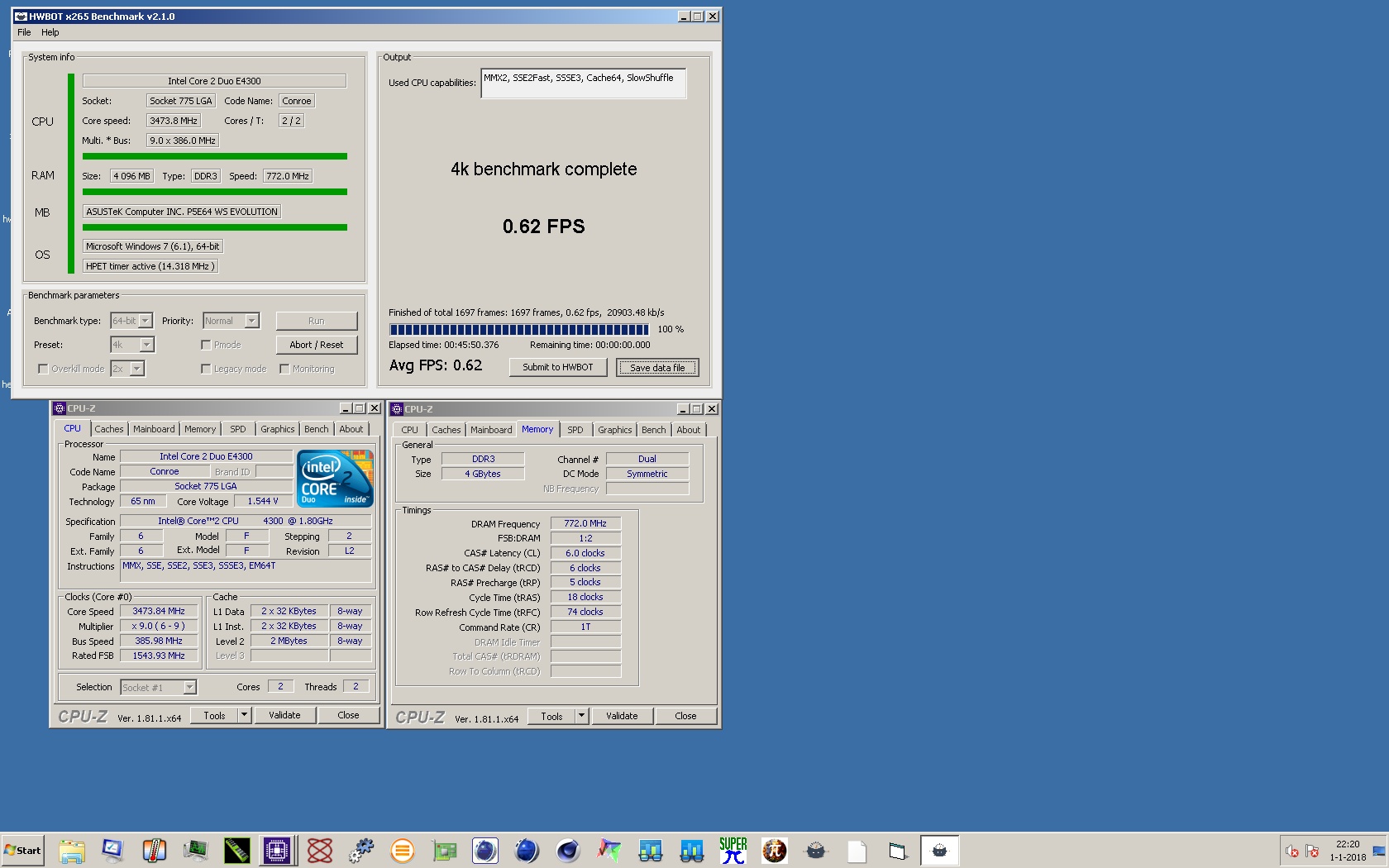1389x868 pixels.
Task: Click the blue monitor icon beside the clock
Action: pyautogui.click(x=1379, y=851)
